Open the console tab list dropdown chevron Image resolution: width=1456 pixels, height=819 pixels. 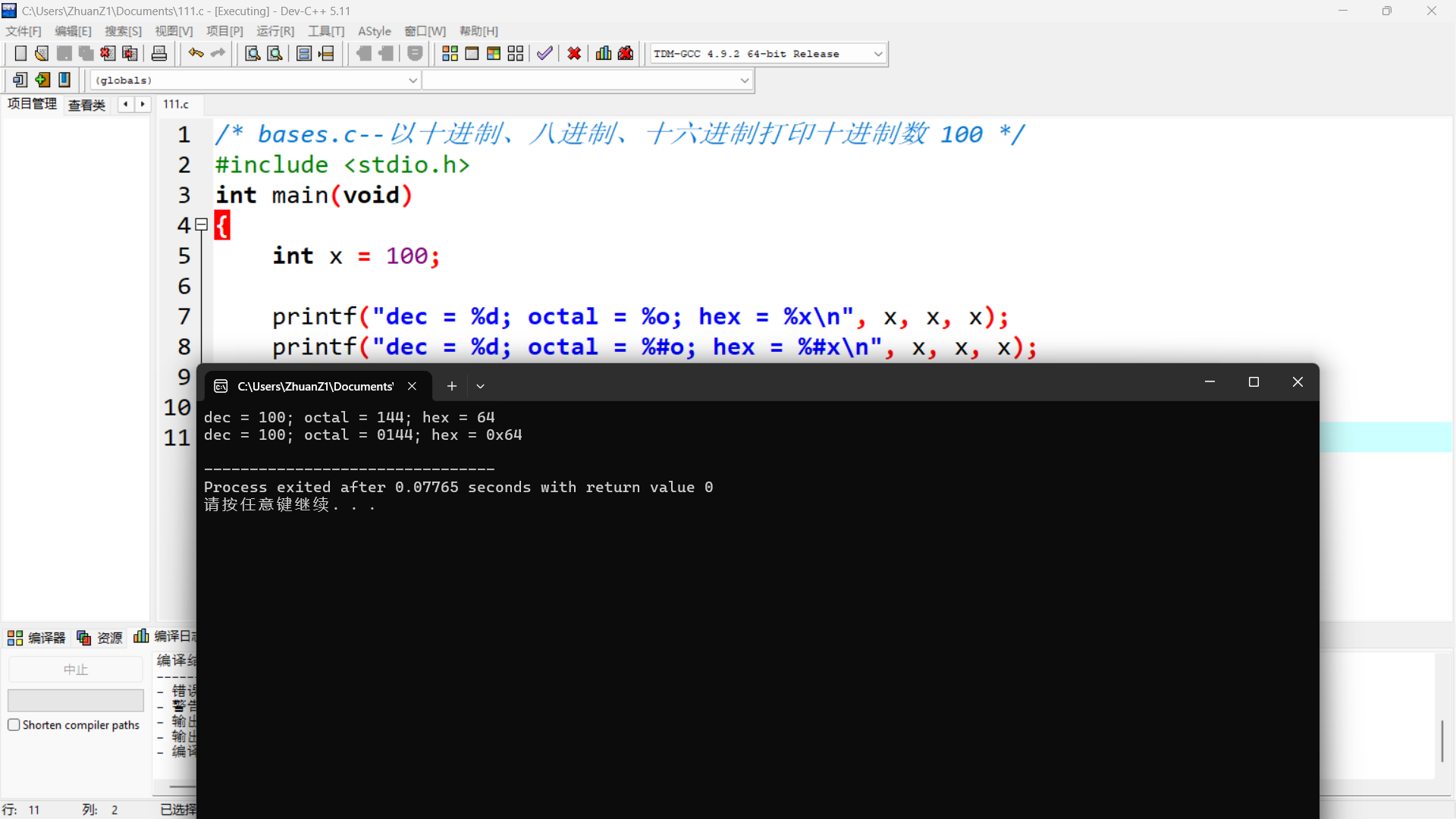click(x=480, y=386)
